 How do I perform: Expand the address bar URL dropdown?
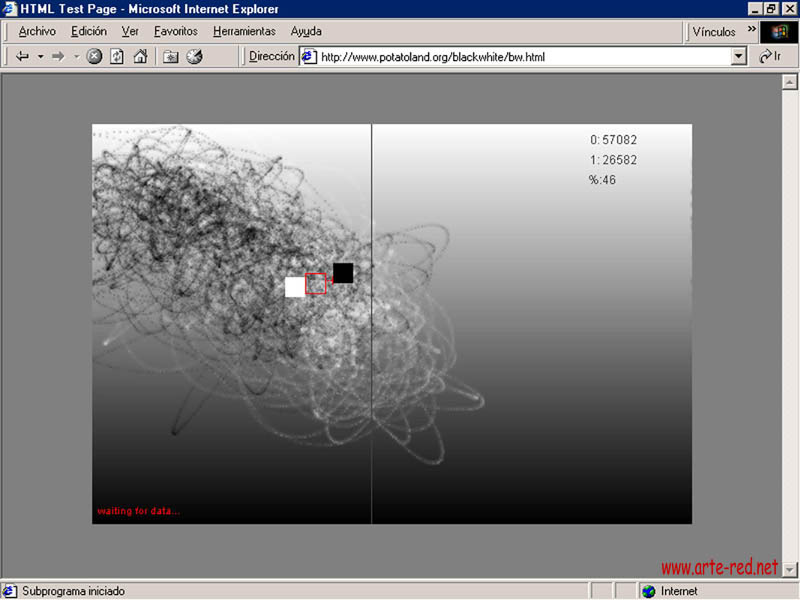point(739,57)
